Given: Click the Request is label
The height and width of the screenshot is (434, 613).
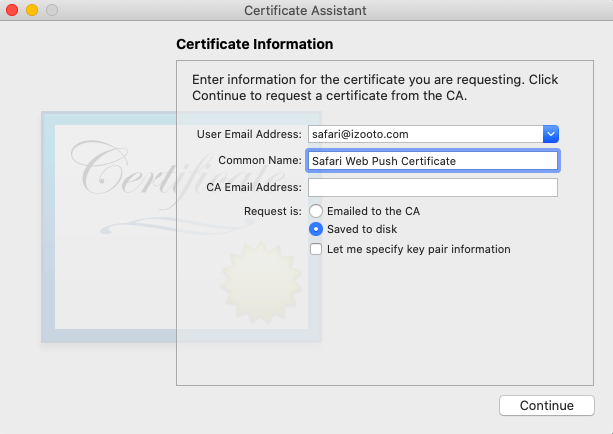Looking at the screenshot, I should coord(272,211).
